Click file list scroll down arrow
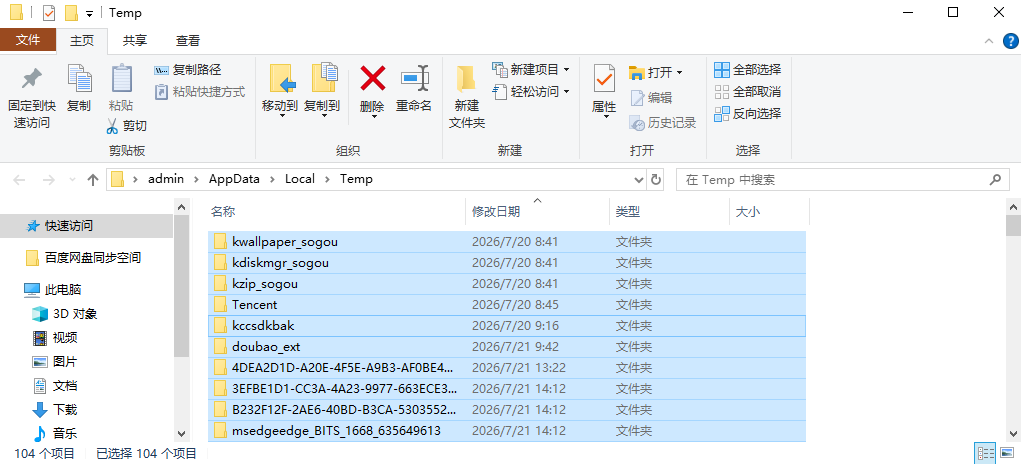 point(1013,433)
